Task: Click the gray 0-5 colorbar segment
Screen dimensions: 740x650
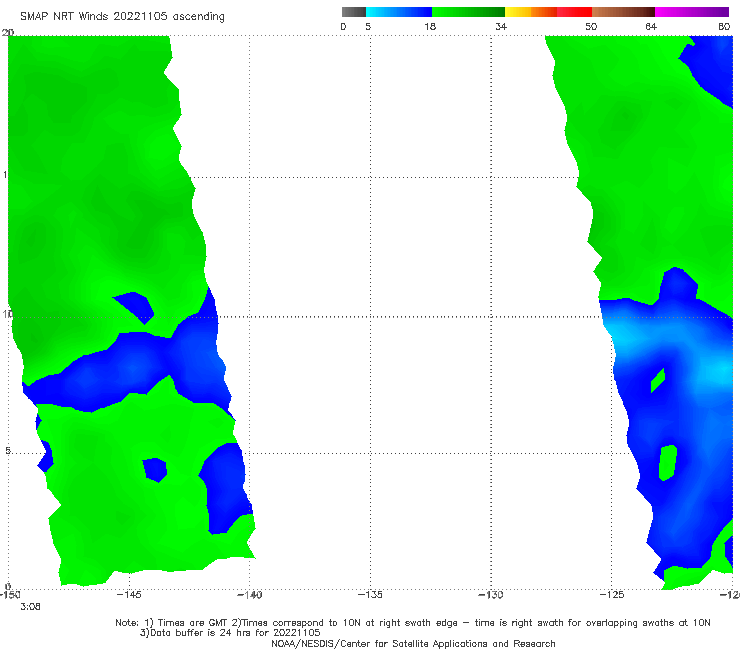Action: pos(354,12)
